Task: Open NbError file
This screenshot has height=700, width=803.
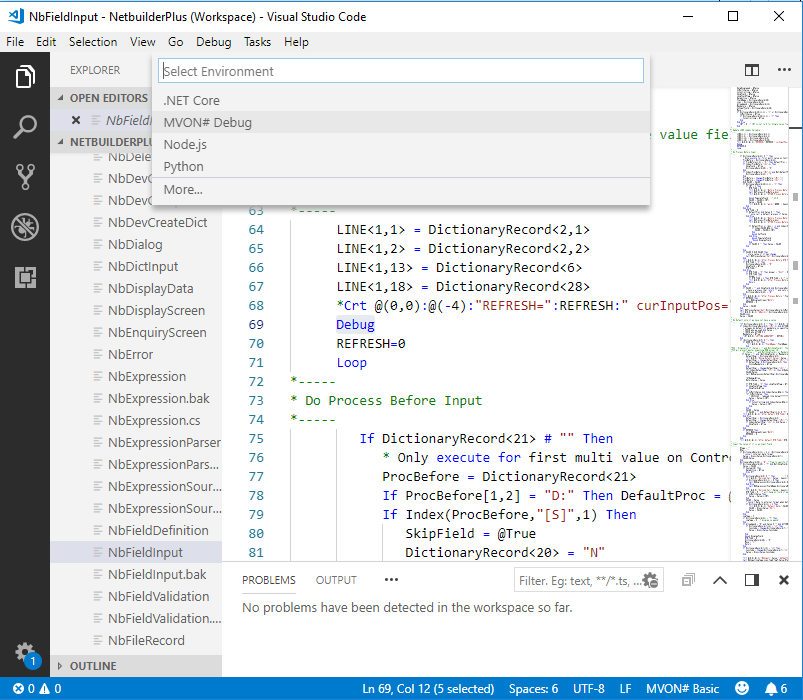Action: 136,354
